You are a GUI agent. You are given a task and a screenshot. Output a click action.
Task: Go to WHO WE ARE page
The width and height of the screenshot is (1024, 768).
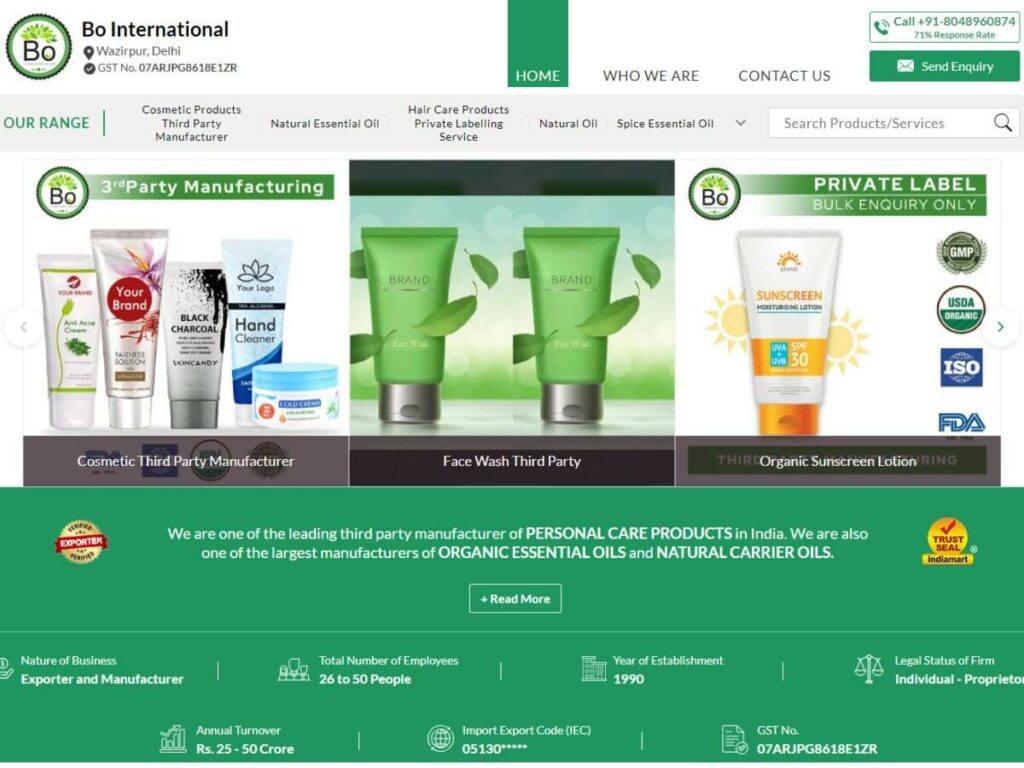pos(650,76)
